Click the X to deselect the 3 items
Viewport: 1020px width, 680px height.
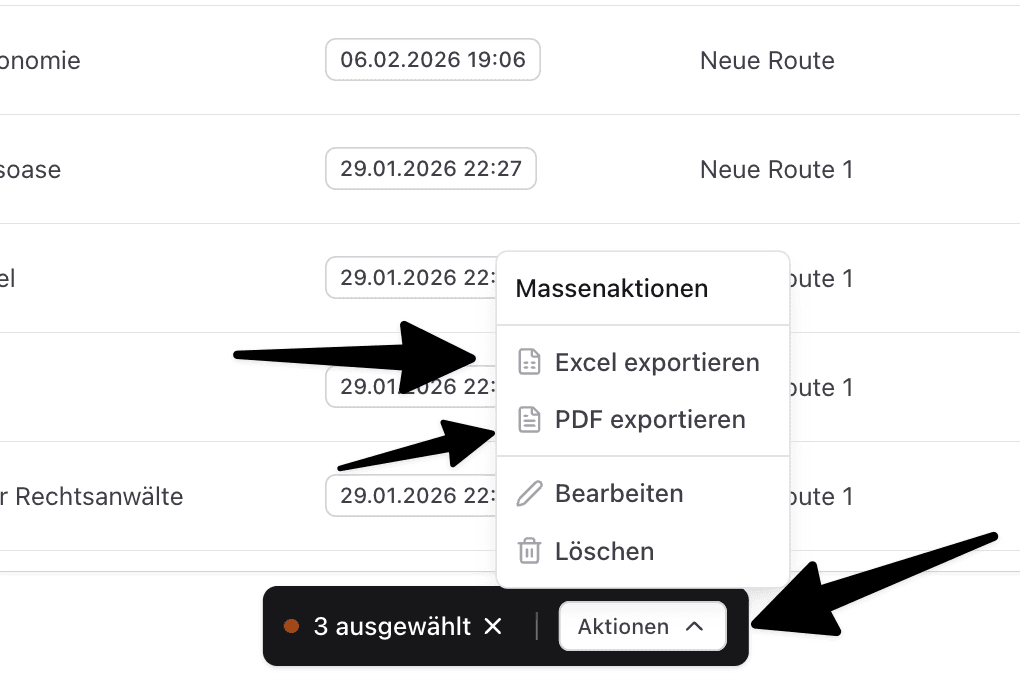(493, 626)
